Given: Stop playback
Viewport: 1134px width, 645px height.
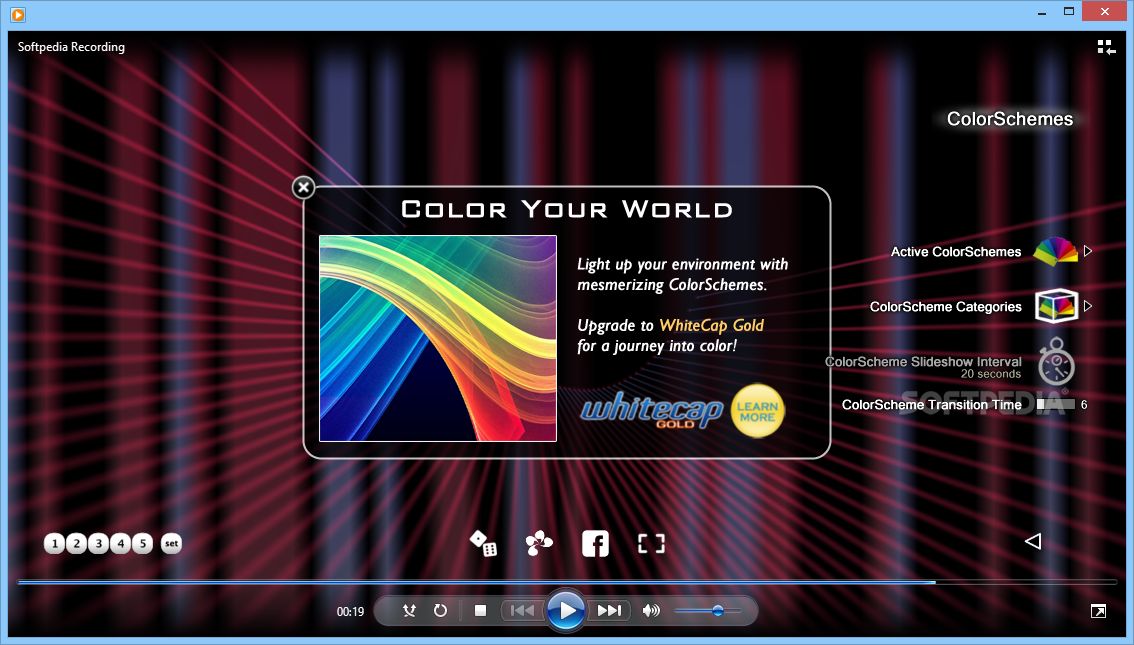Looking at the screenshot, I should (480, 610).
